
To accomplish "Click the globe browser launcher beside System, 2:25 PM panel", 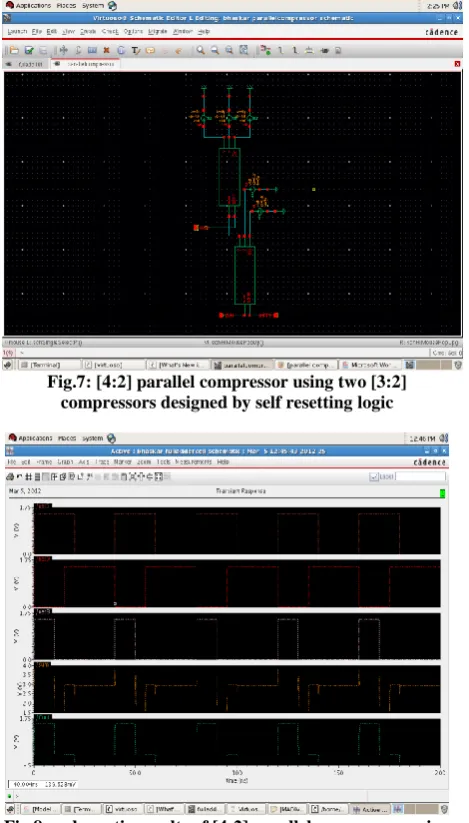I will [112, 6].
